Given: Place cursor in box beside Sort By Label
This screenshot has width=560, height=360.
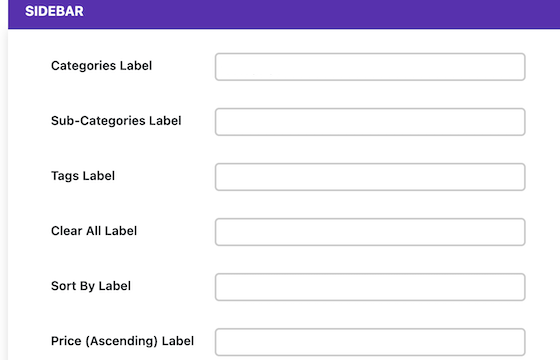Looking at the screenshot, I should [x=370, y=287].
